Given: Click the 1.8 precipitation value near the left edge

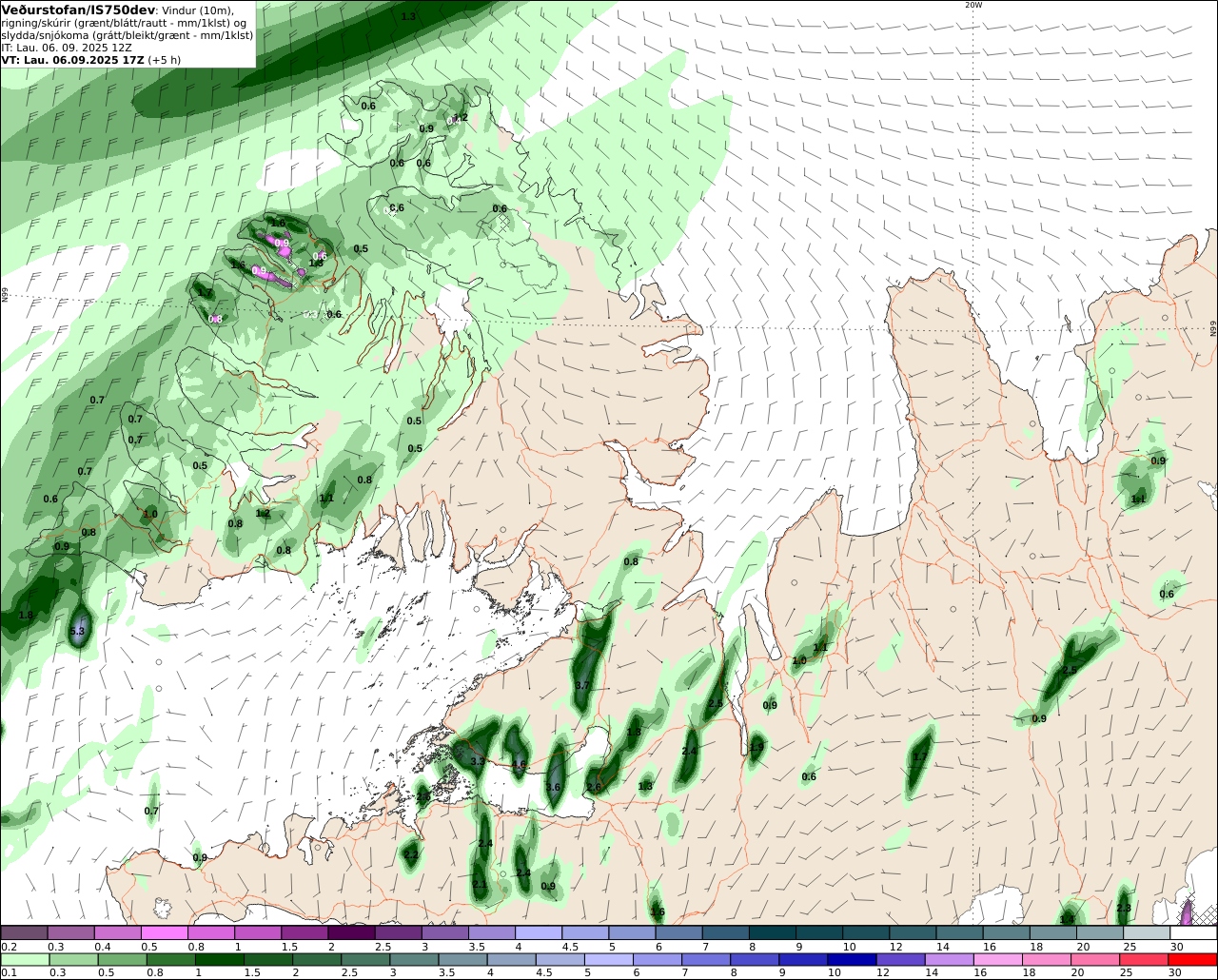Looking at the screenshot, I should [x=26, y=616].
